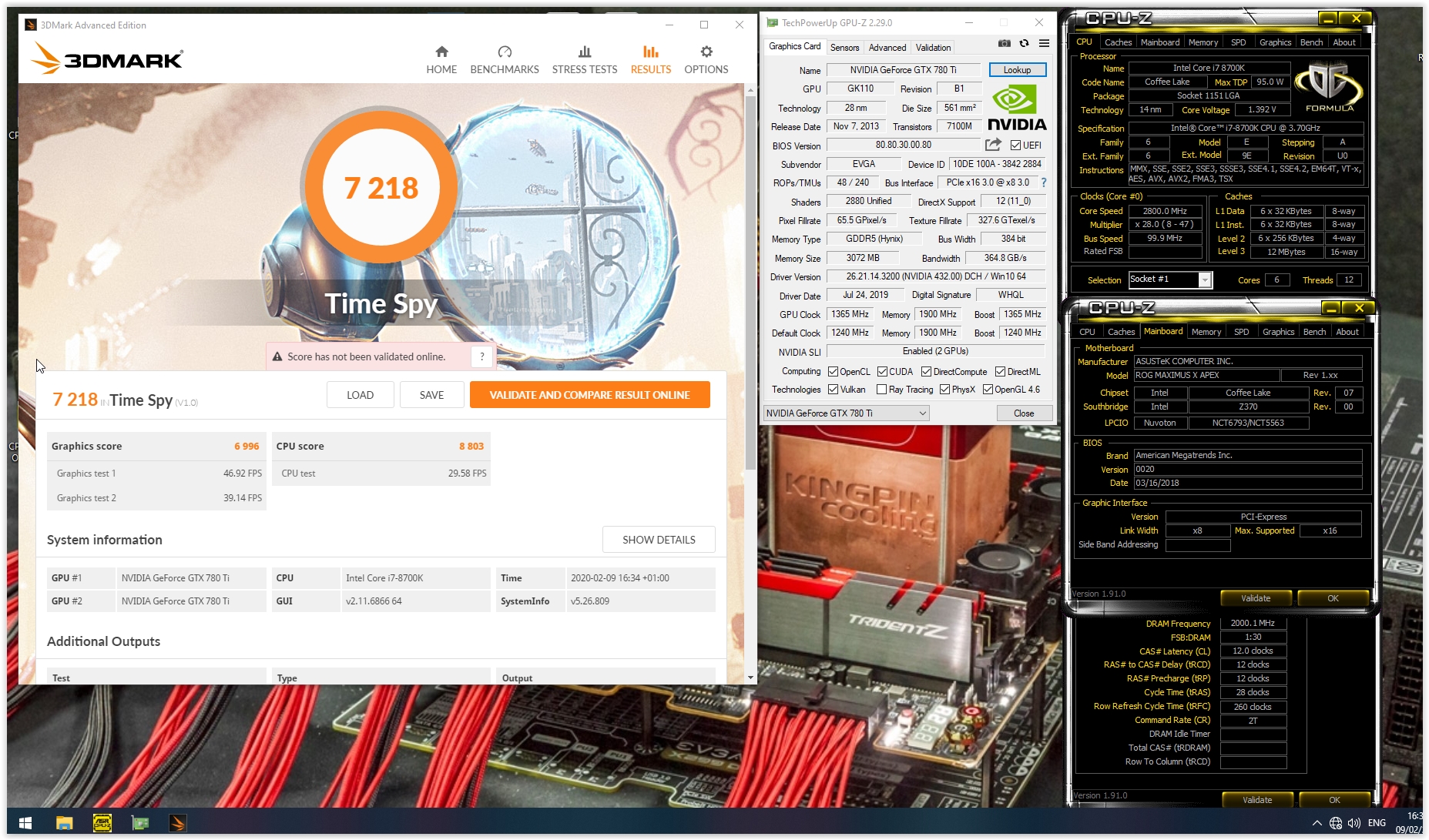Show hidden tray icons chevron
Screen dimensions: 1429x840
1317,823
